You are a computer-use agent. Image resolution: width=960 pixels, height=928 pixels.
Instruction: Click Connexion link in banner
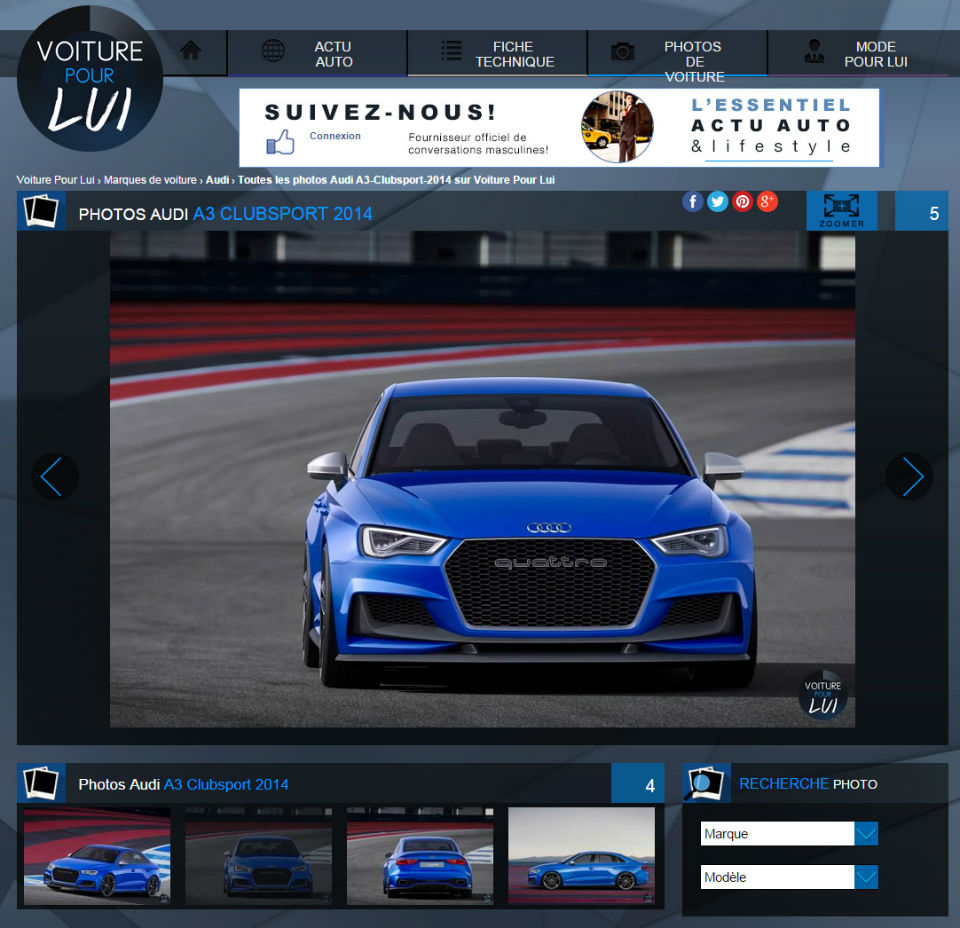point(335,136)
